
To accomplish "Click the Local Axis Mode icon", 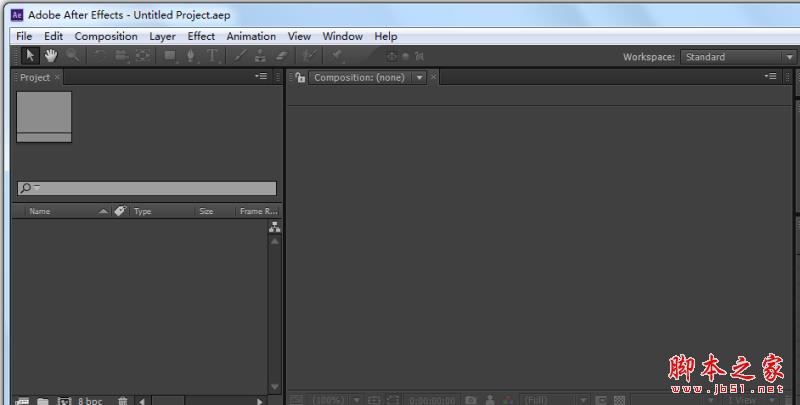I will (x=392, y=56).
